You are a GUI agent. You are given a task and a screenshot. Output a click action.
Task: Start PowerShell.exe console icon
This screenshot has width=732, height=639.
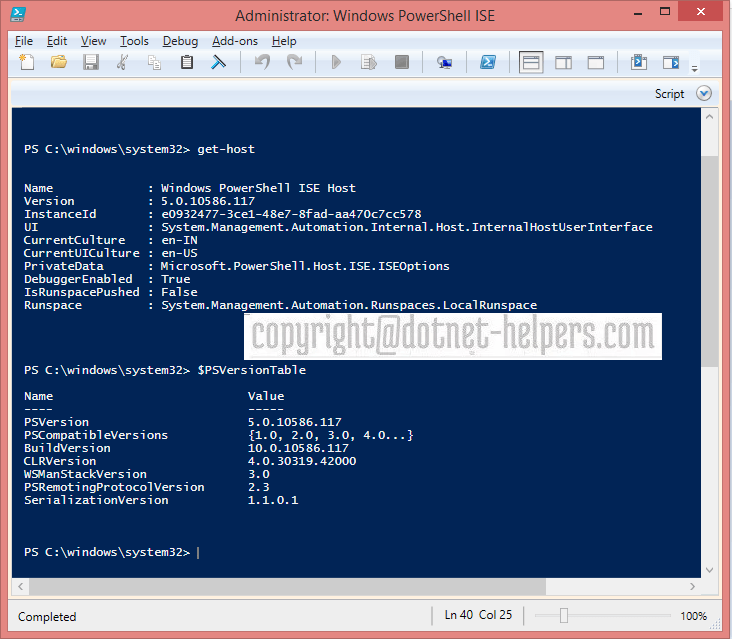click(488, 62)
